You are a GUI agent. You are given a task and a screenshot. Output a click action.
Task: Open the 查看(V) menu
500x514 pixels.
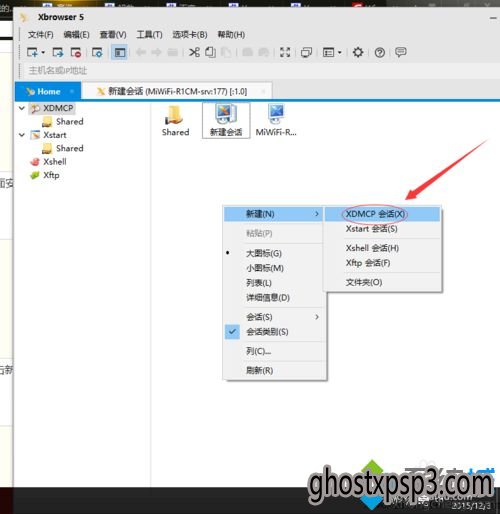113,35
